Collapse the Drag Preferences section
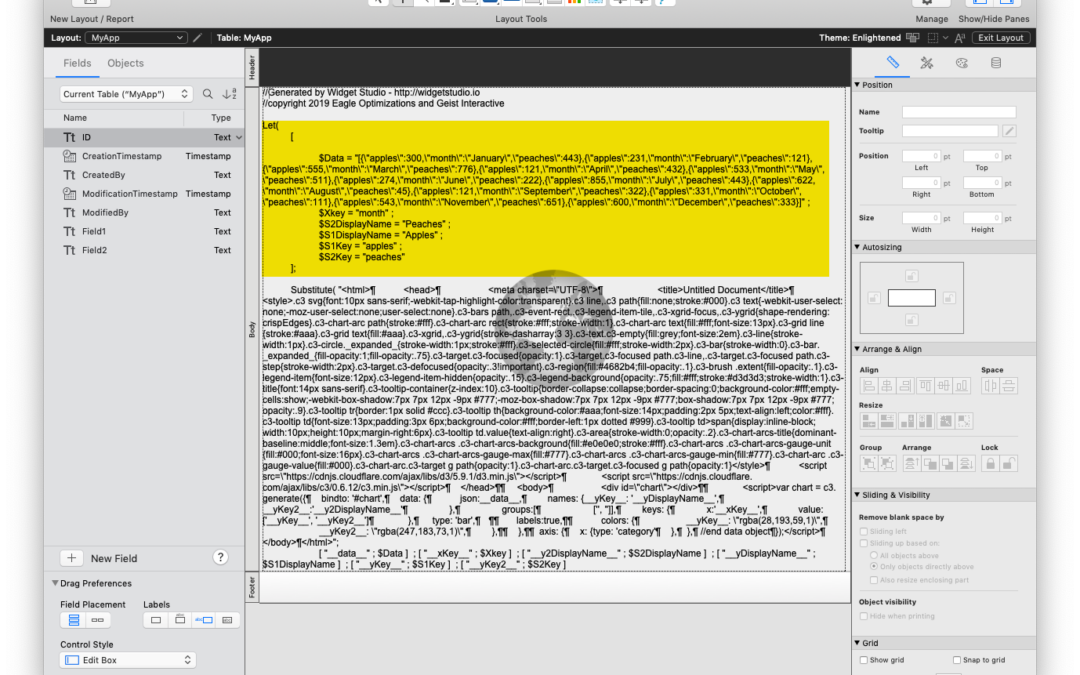This screenshot has width=1080, height=675. [x=55, y=583]
